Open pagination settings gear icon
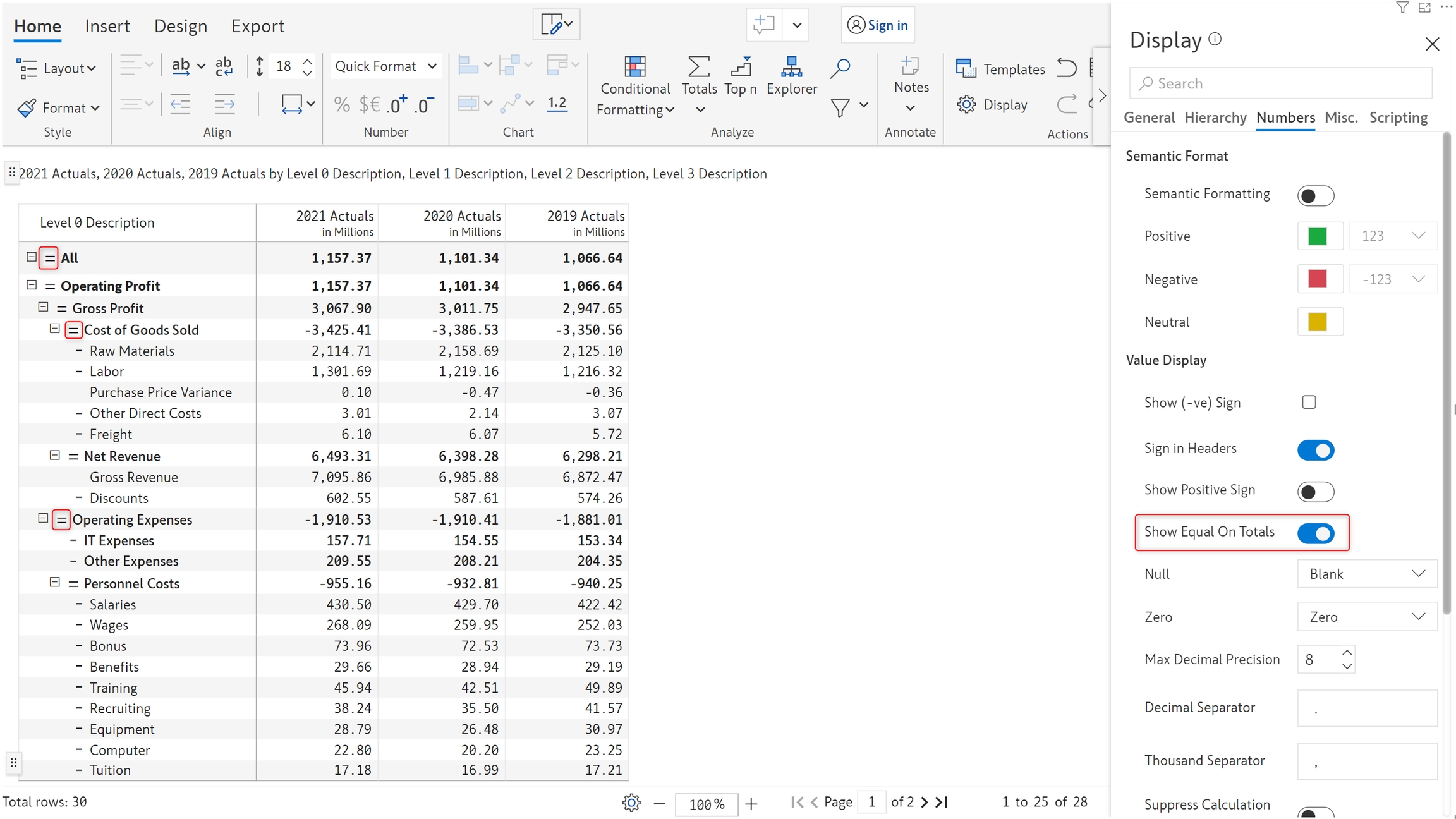The width and height of the screenshot is (1456, 819). point(631,803)
